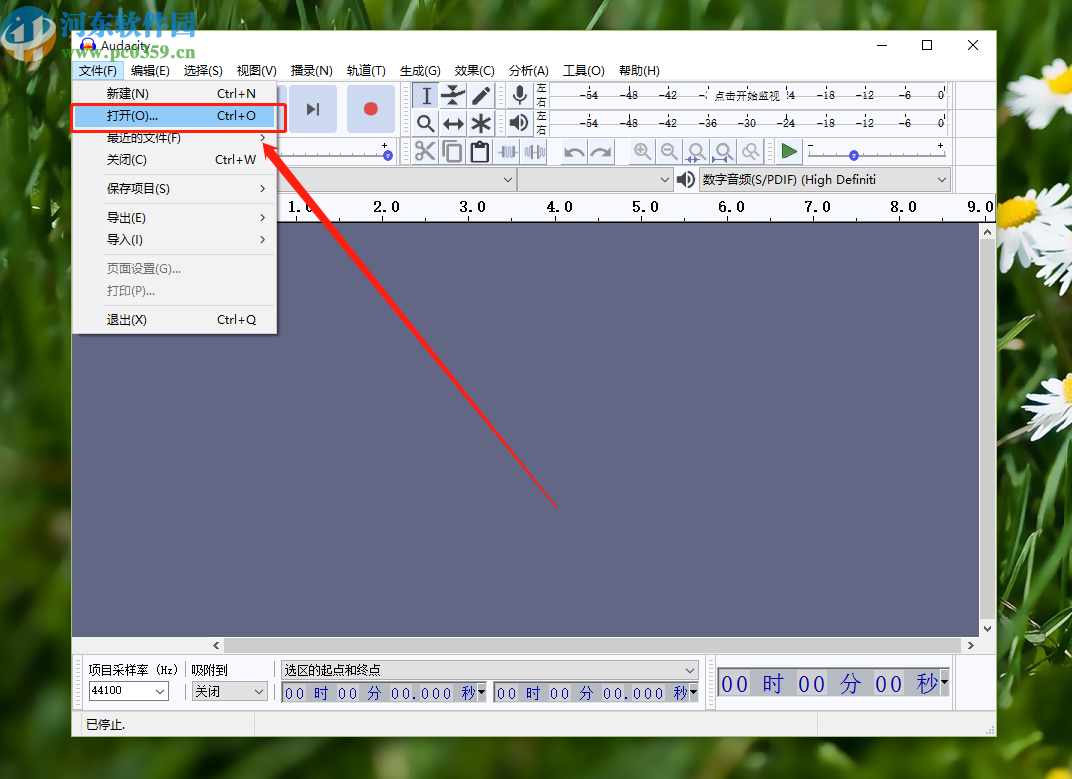Screen dimensions: 1072x779
Task: Open the Snap-To 关闭 dropdown
Action: point(230,691)
